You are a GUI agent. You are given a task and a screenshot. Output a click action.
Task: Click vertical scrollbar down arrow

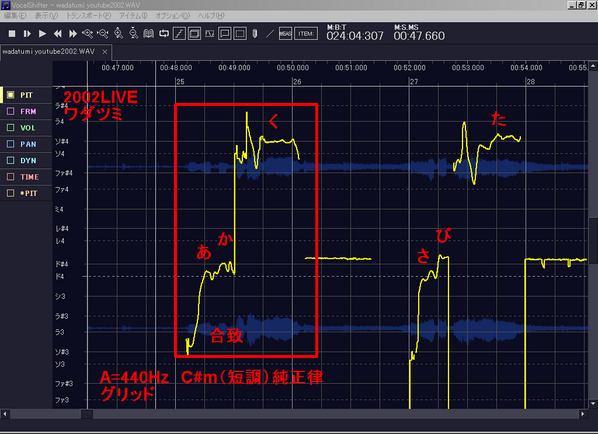(593, 403)
